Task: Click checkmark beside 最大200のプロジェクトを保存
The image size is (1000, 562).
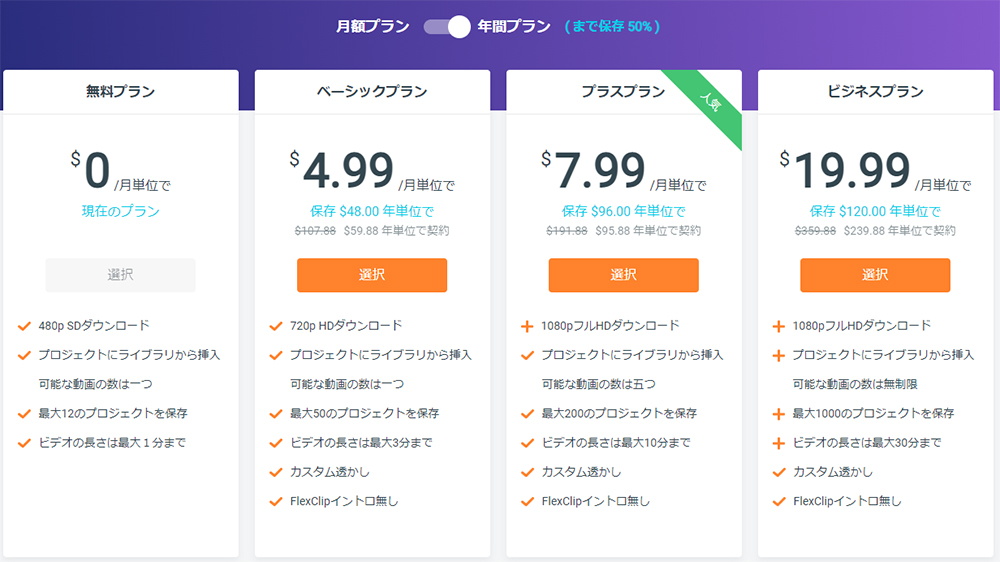Action: (527, 414)
